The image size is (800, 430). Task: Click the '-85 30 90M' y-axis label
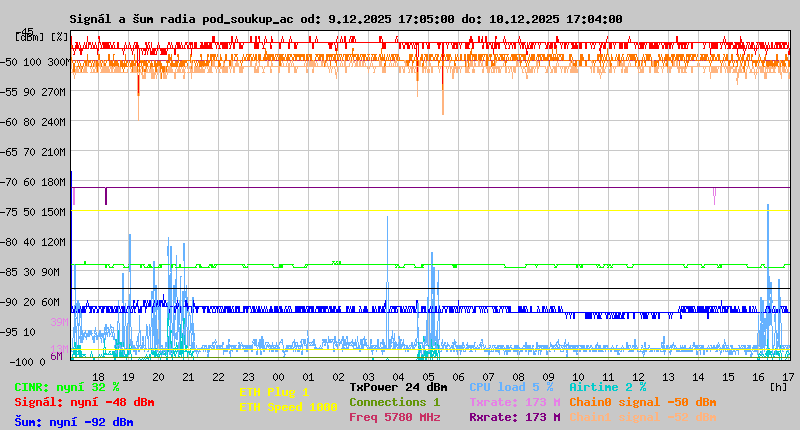[x=30, y=272]
